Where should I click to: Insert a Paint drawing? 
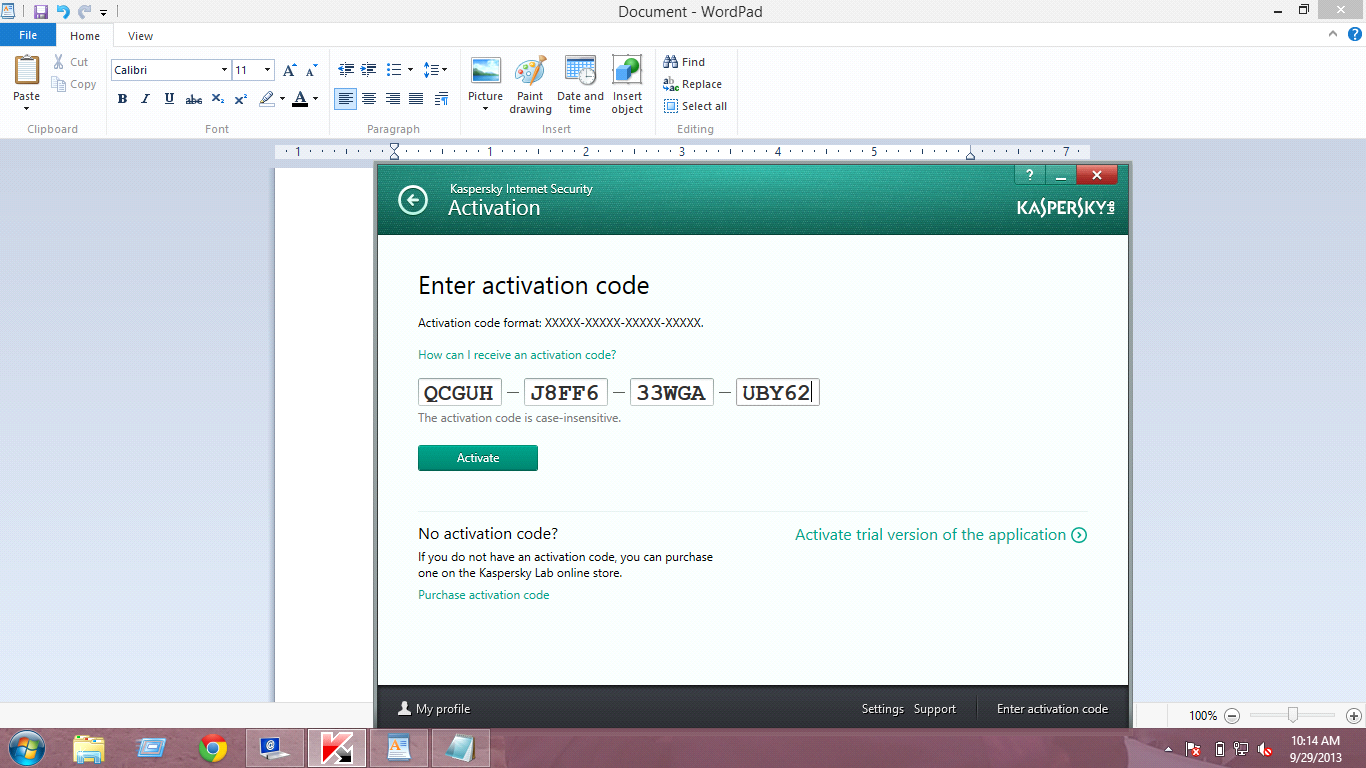click(x=530, y=85)
